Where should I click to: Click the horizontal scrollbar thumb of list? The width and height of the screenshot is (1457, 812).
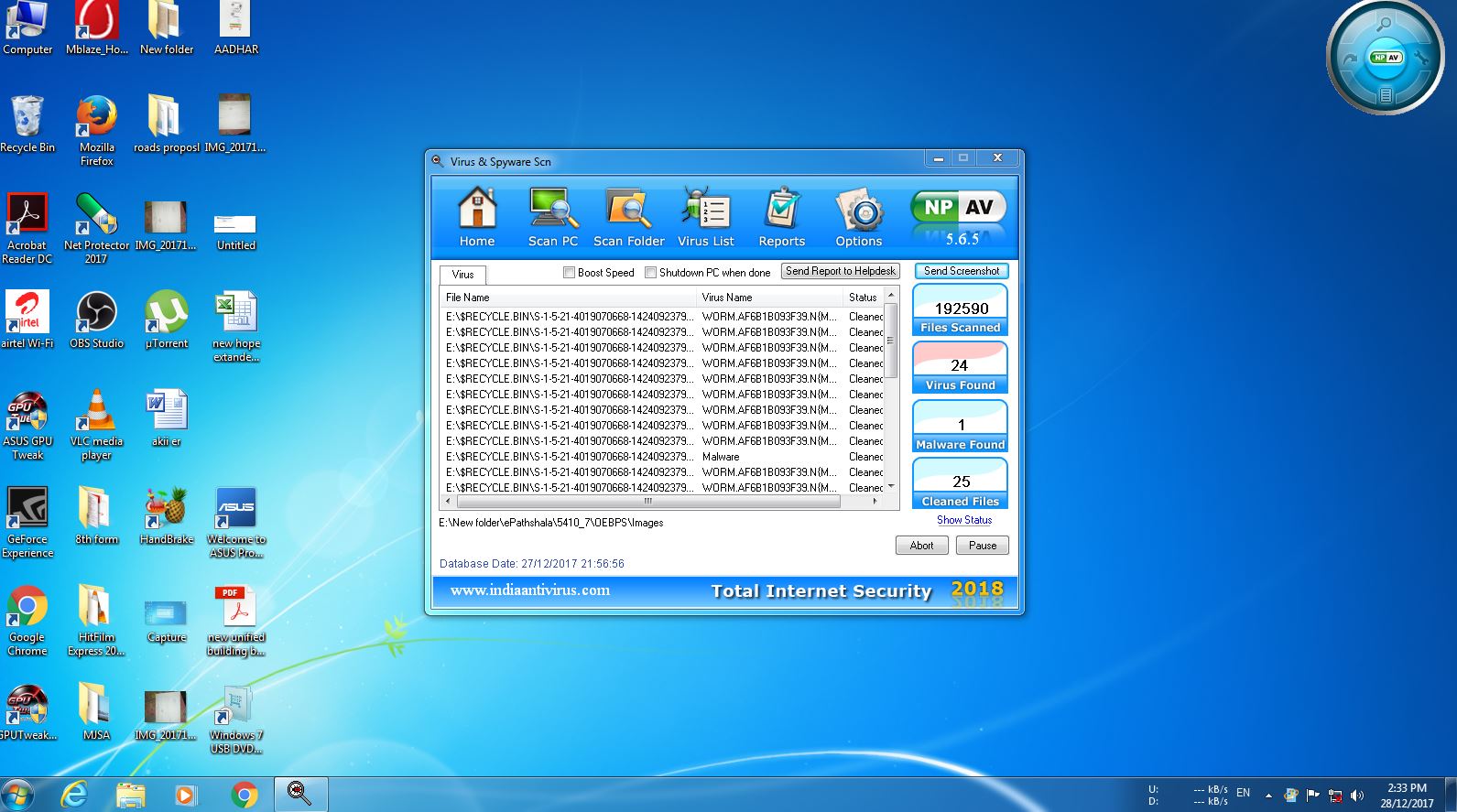[x=647, y=502]
